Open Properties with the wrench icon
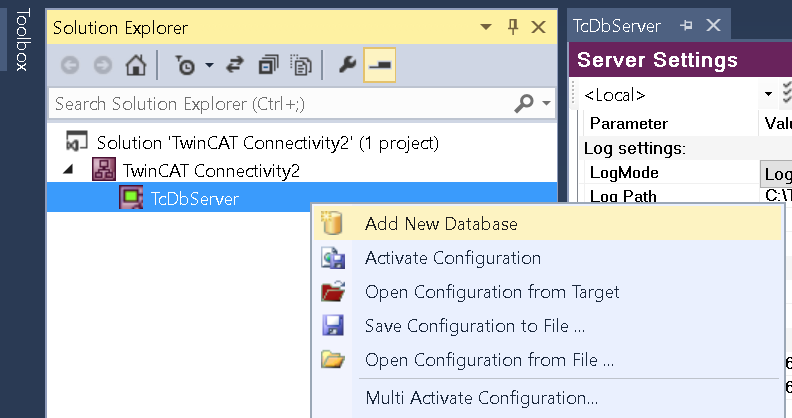Screen dimensions: 792x418 pos(347,65)
